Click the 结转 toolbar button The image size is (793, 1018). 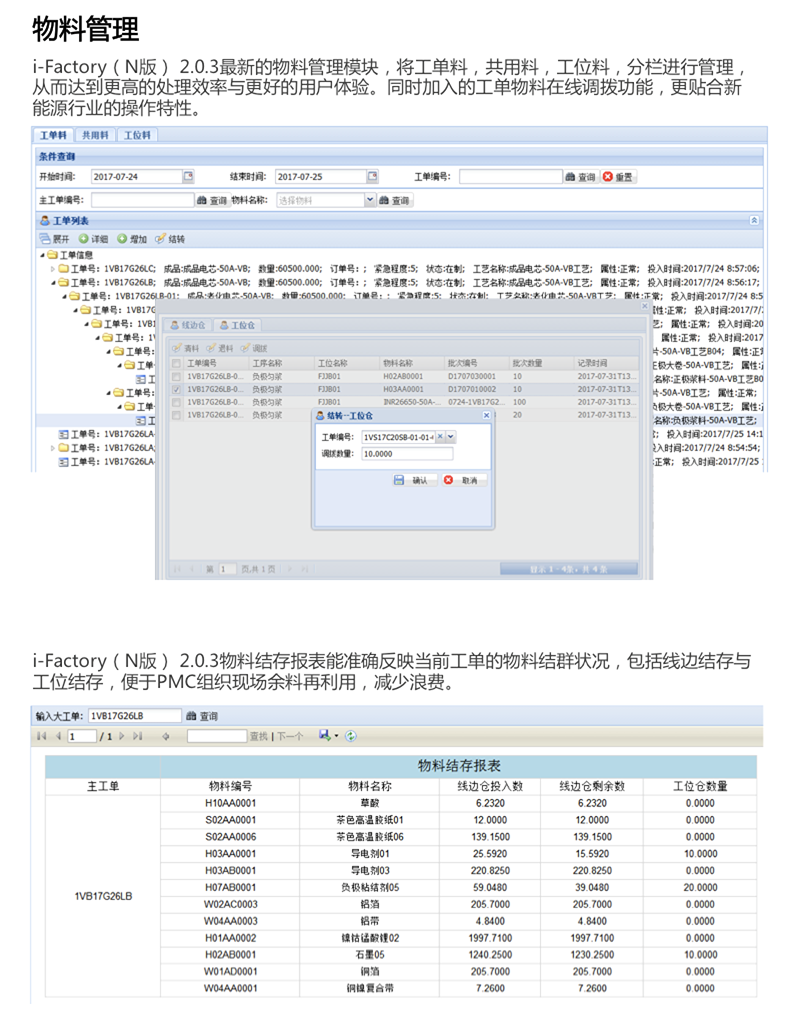pyautogui.click(x=170, y=239)
